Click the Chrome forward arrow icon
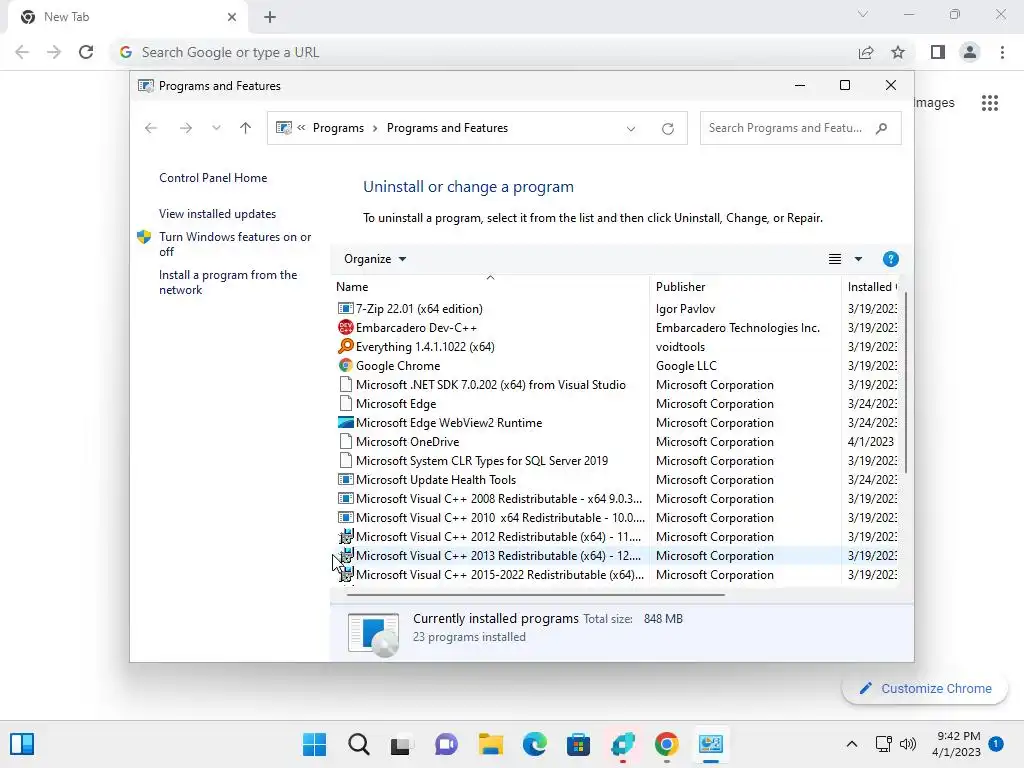 54,52
